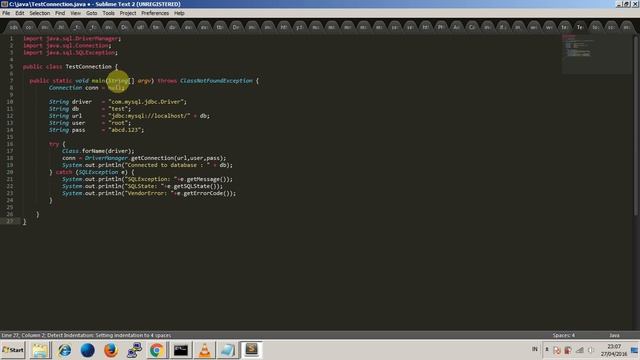Open the notepad taskbar icon
640x360 pixels.
tap(227, 350)
